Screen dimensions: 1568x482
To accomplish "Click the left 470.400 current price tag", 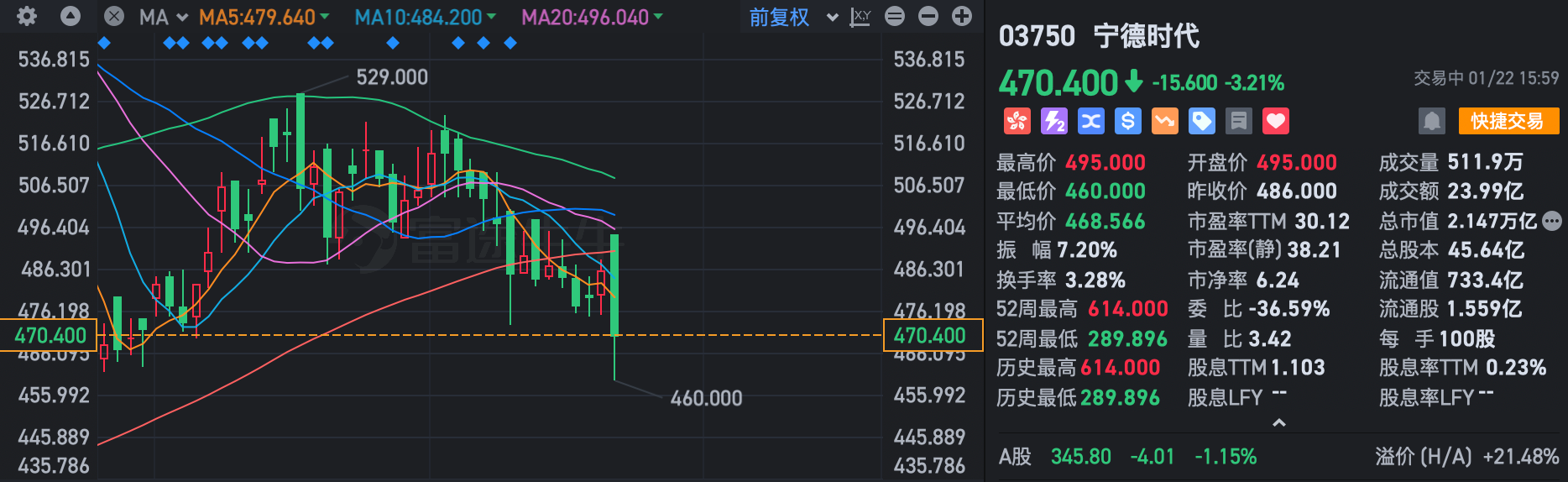I will (x=49, y=335).
